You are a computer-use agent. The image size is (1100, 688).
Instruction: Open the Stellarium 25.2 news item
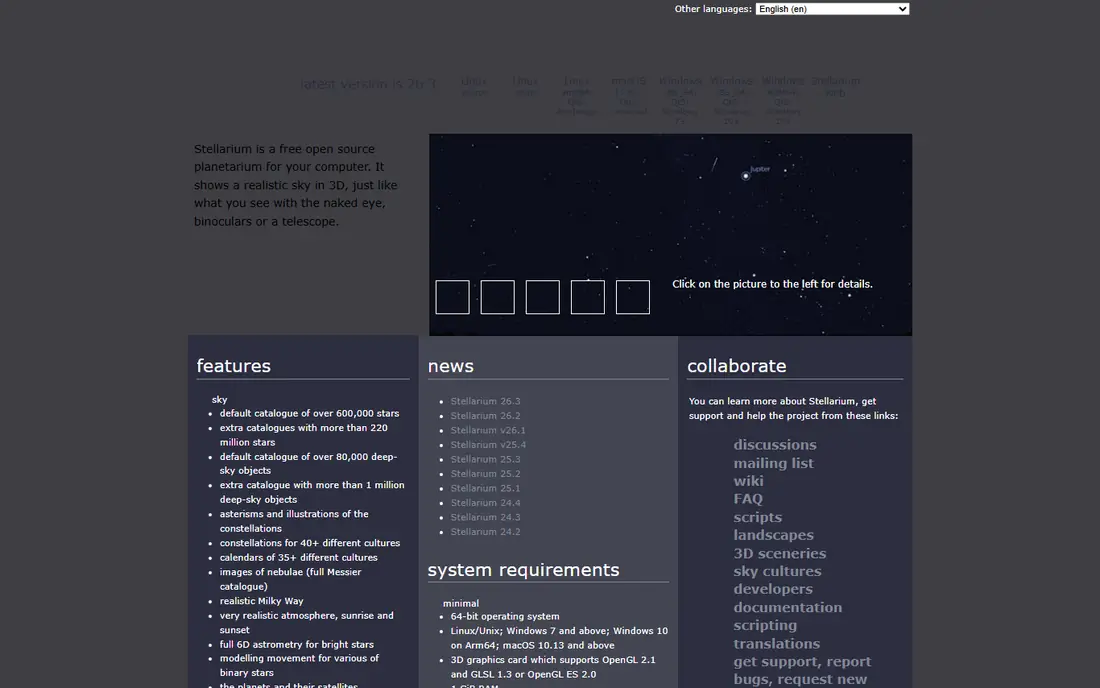(485, 473)
